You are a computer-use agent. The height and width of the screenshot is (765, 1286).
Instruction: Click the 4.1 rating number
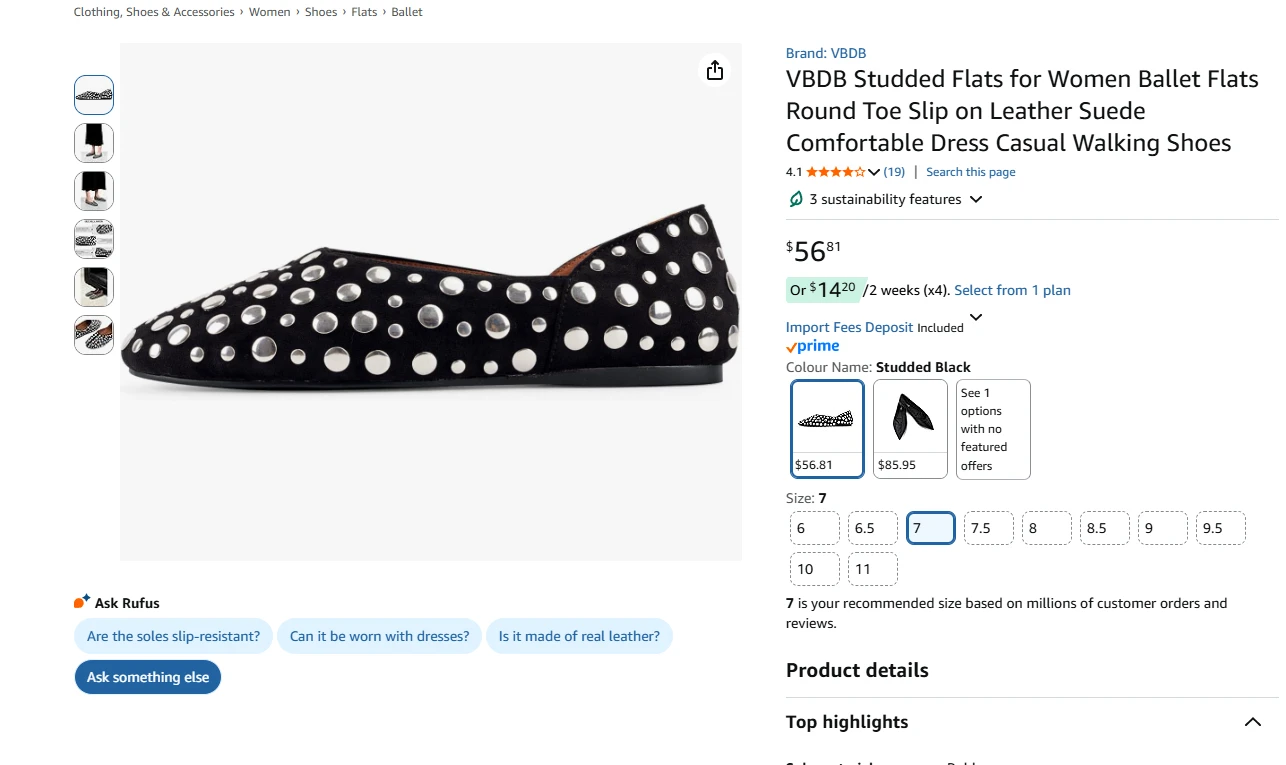point(794,172)
